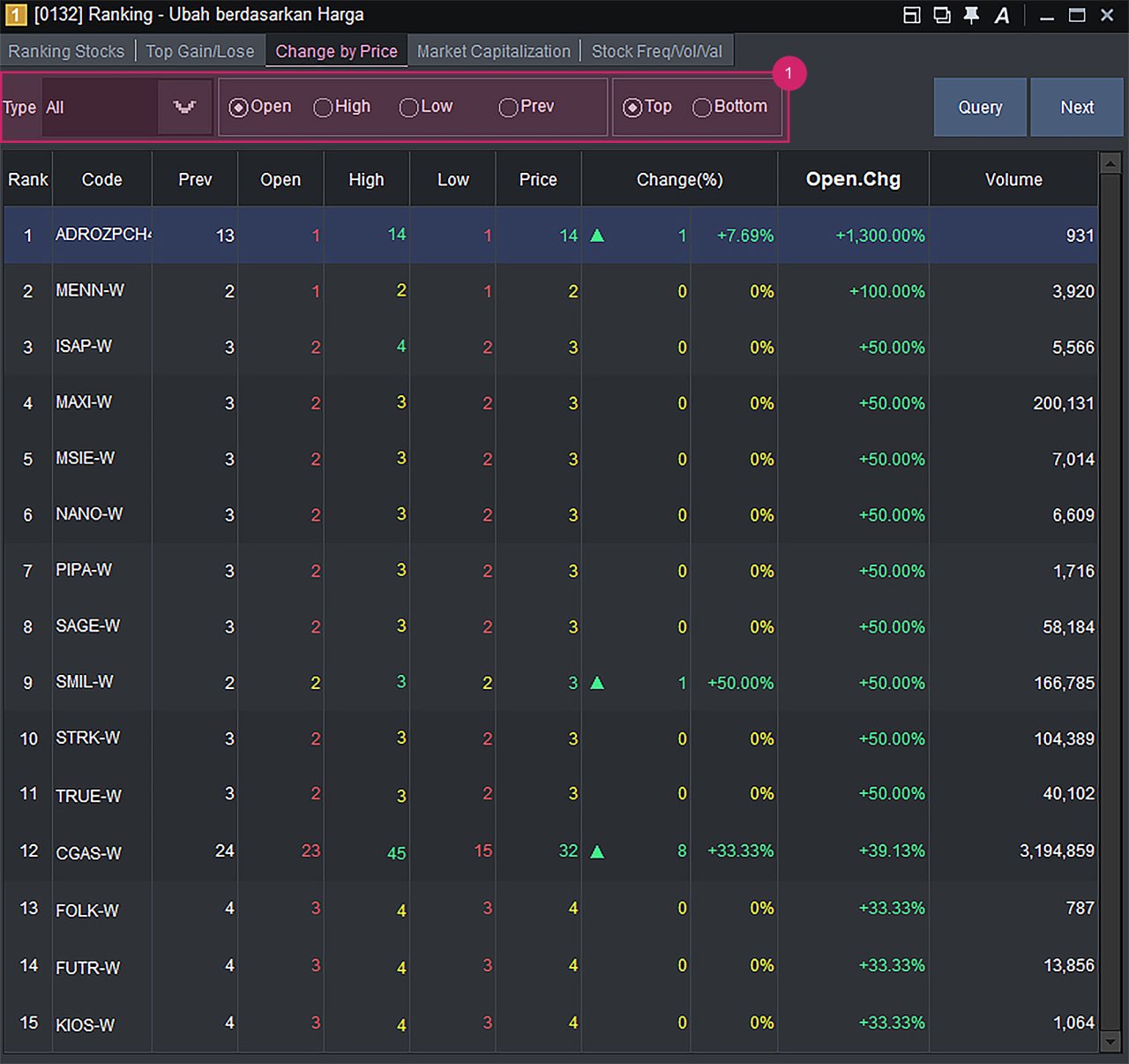Pin the Ranking window with pushpin
Screen dimensions: 1129x1064
click(971, 15)
